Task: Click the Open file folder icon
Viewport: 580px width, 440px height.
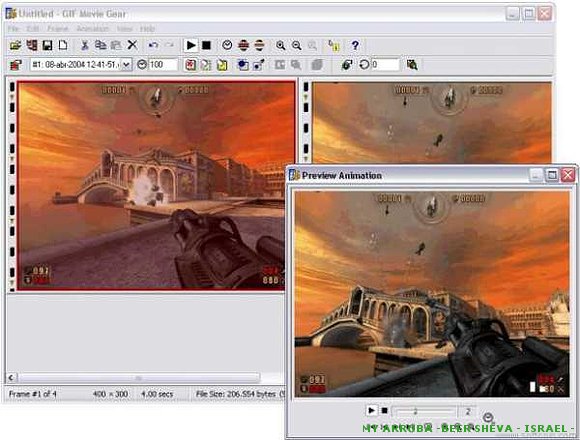Action: pos(15,45)
